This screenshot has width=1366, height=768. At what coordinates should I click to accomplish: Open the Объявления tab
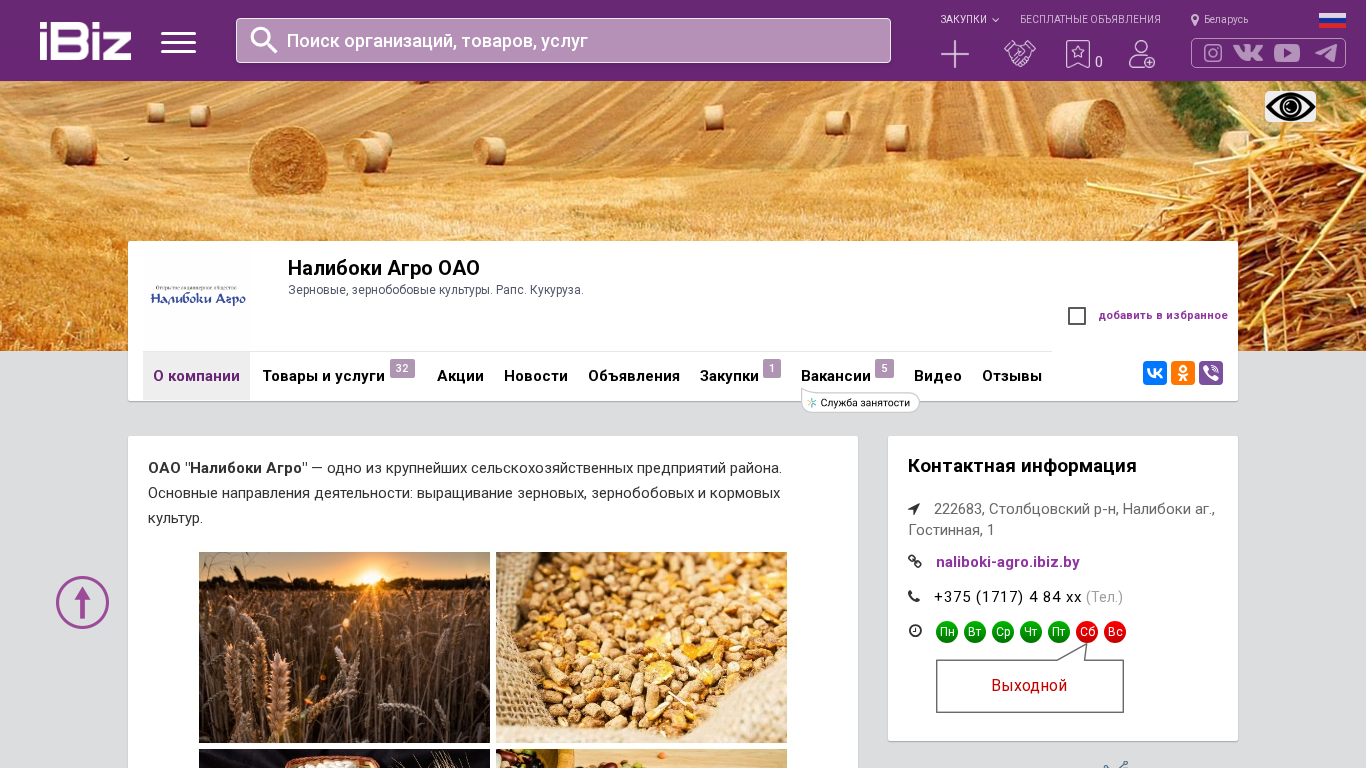634,376
